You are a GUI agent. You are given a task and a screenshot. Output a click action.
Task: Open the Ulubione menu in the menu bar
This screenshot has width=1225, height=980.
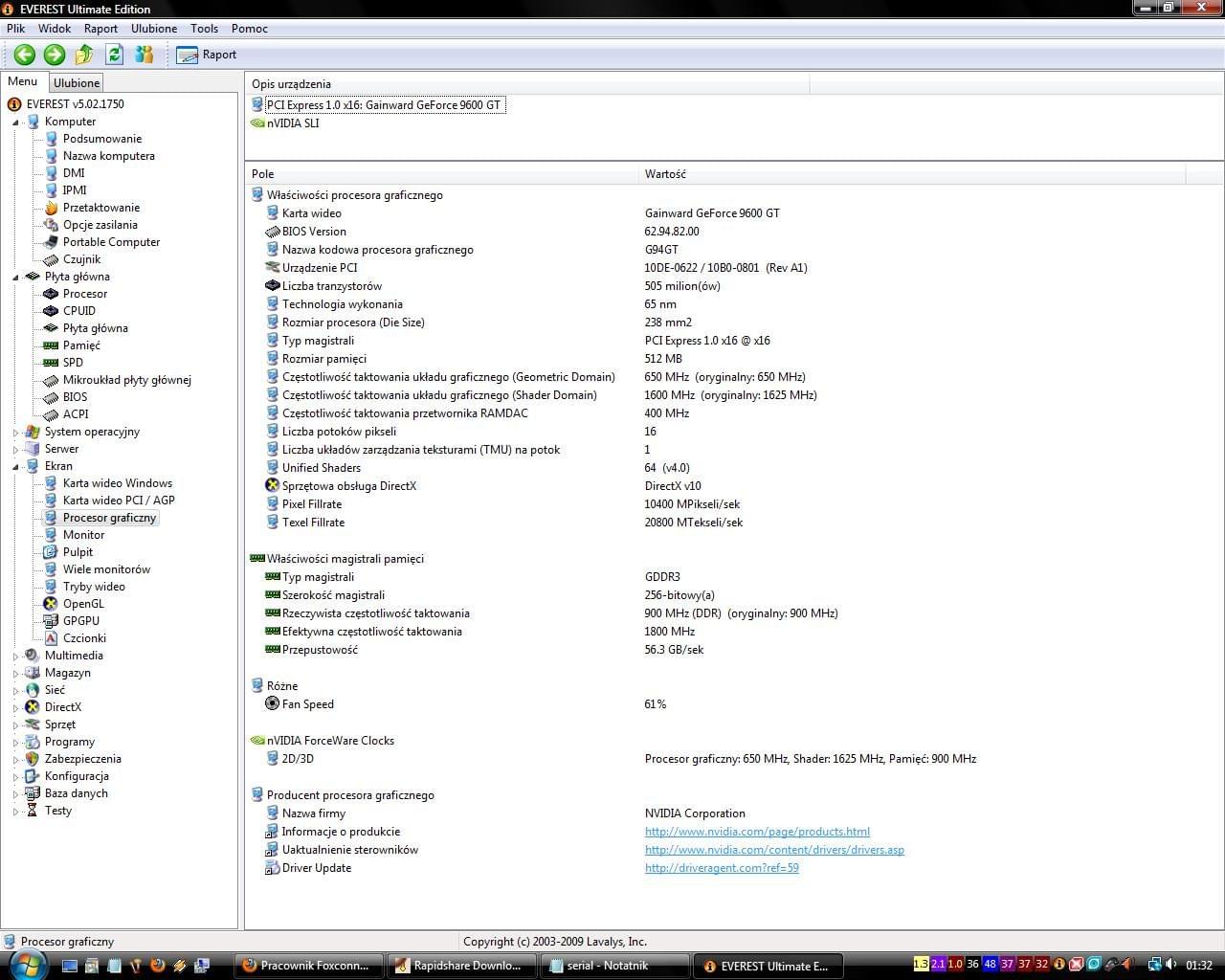(154, 29)
